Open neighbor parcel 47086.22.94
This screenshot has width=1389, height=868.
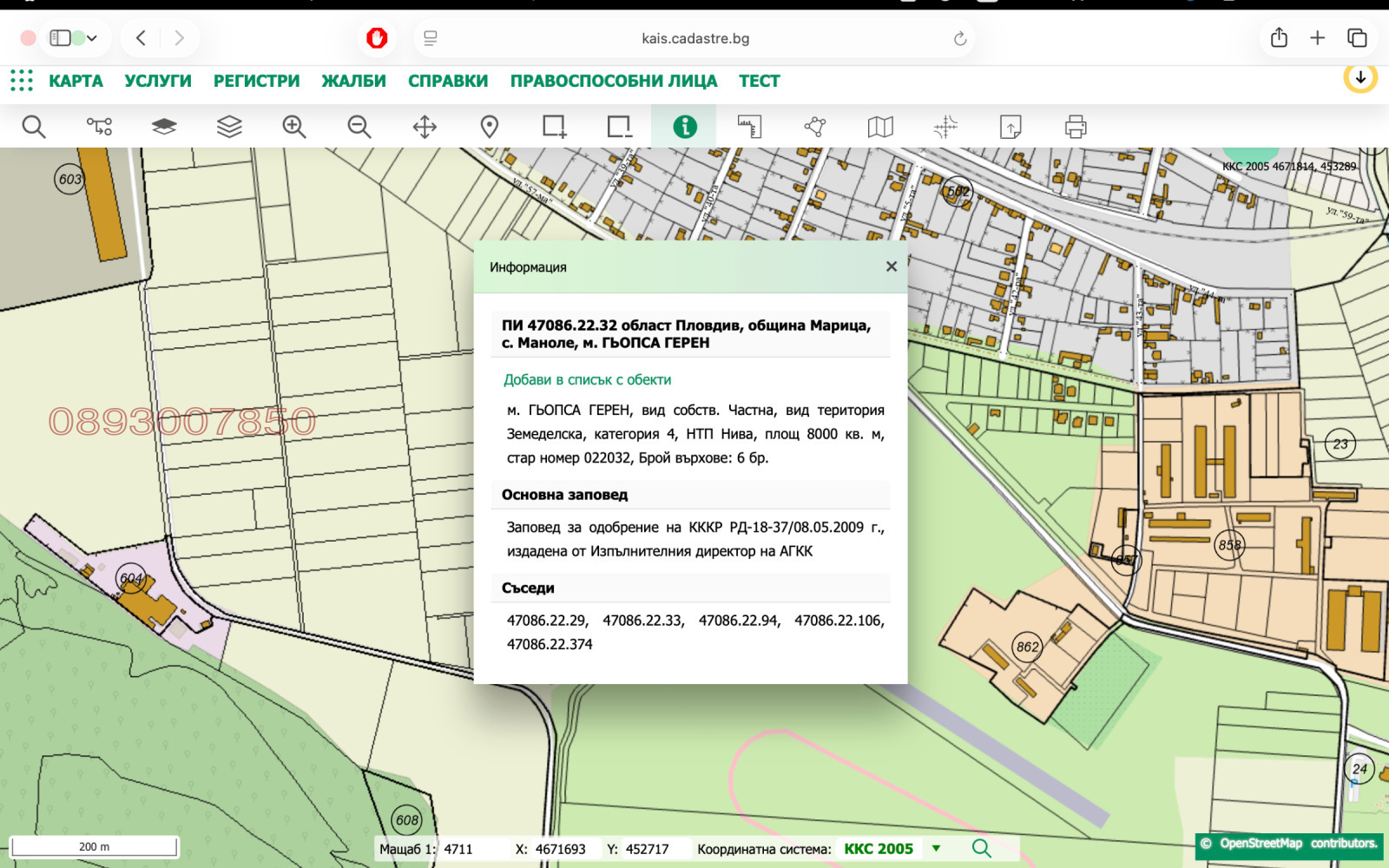pyautogui.click(x=740, y=621)
